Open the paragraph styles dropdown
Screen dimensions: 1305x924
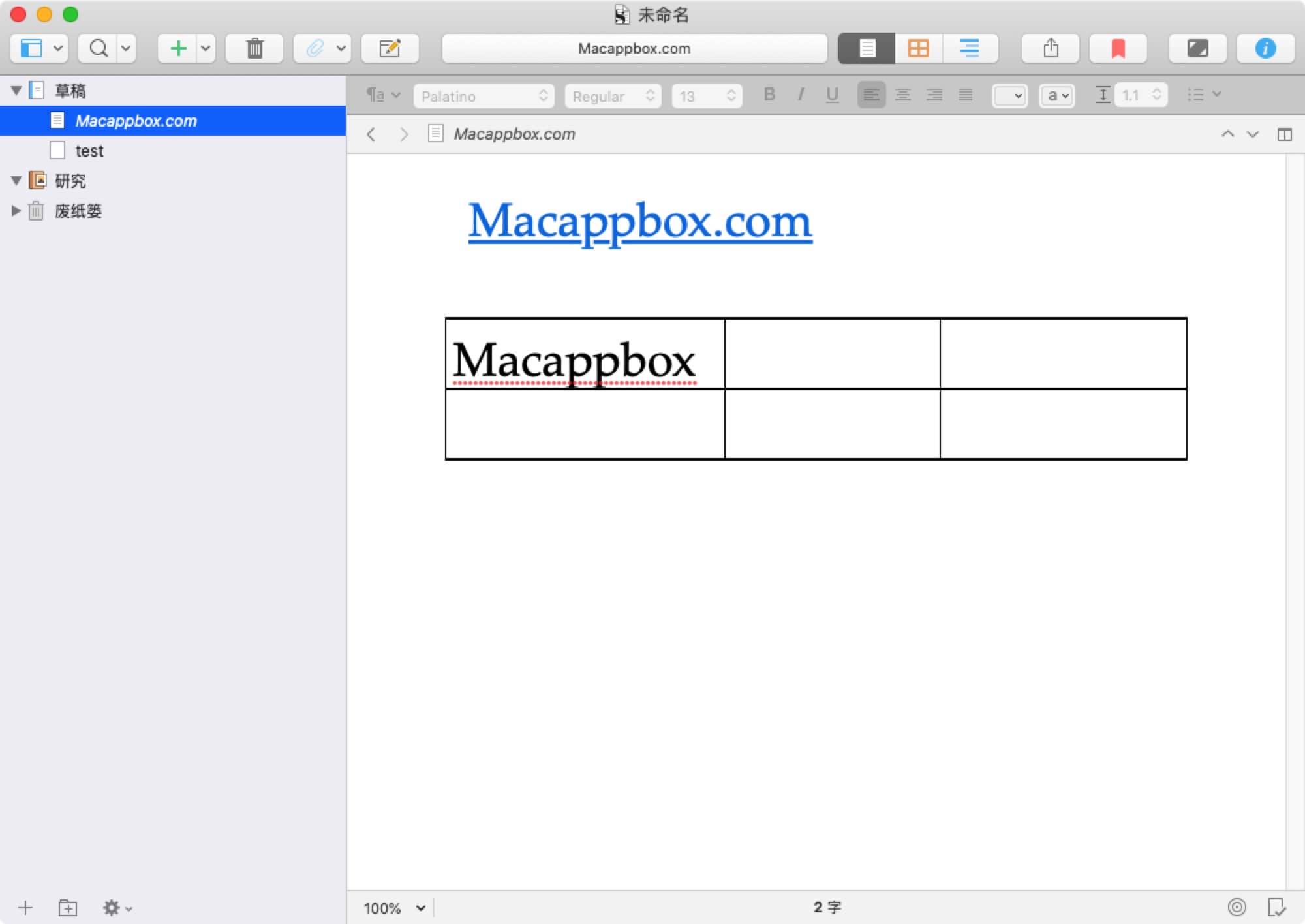tap(383, 95)
